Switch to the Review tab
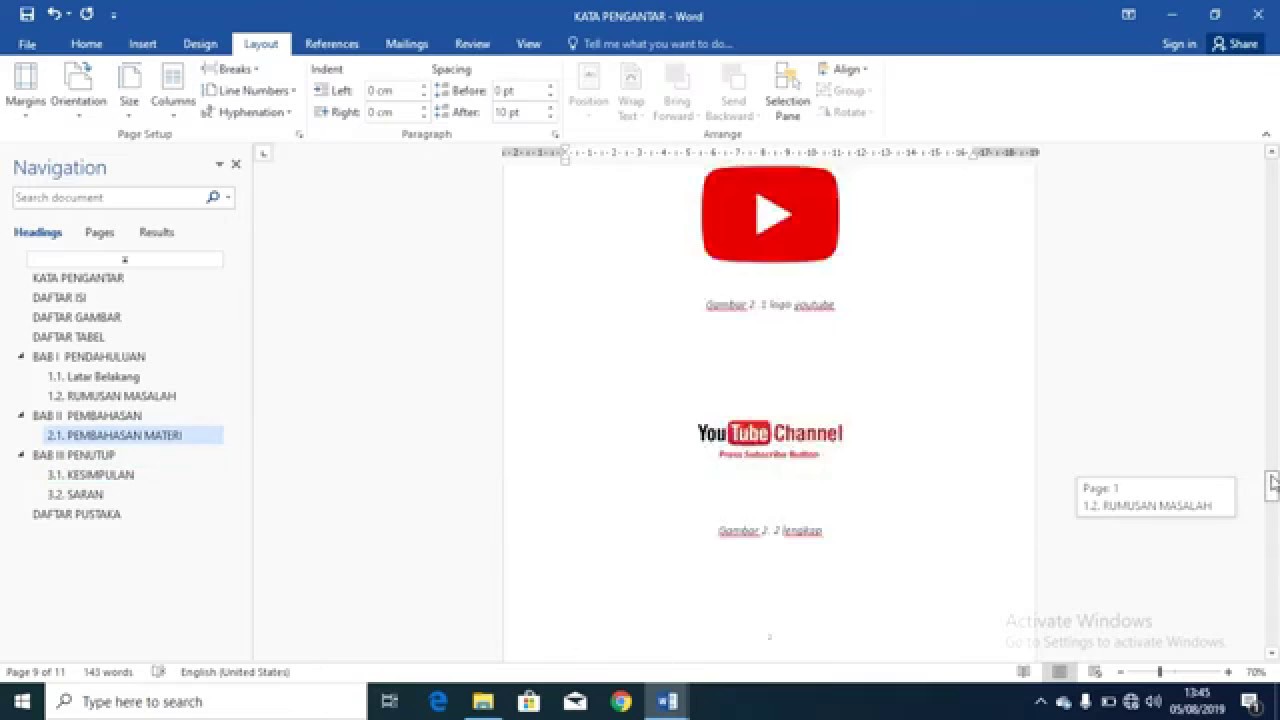The image size is (1280, 720). point(472,44)
